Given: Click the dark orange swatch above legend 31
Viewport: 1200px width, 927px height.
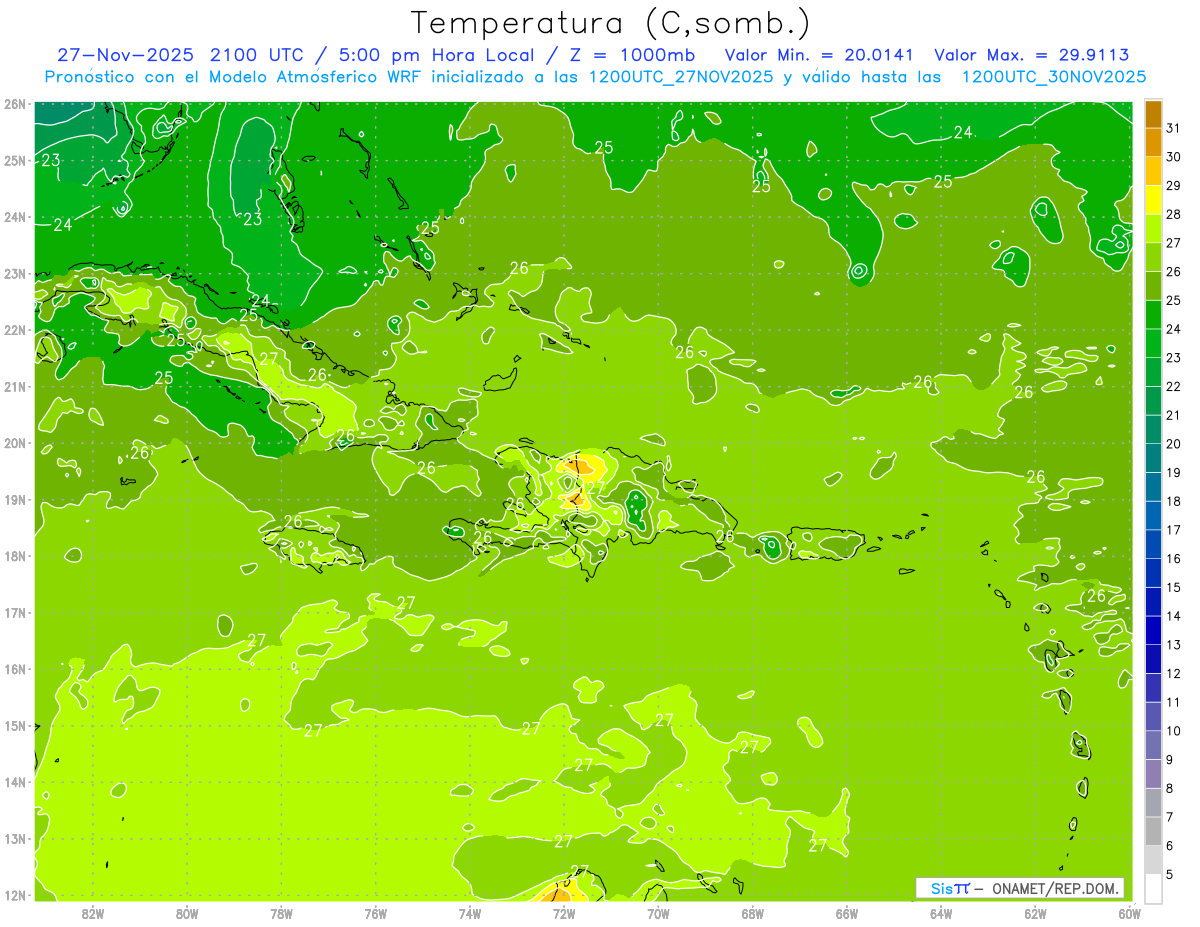Looking at the screenshot, I should [1153, 114].
